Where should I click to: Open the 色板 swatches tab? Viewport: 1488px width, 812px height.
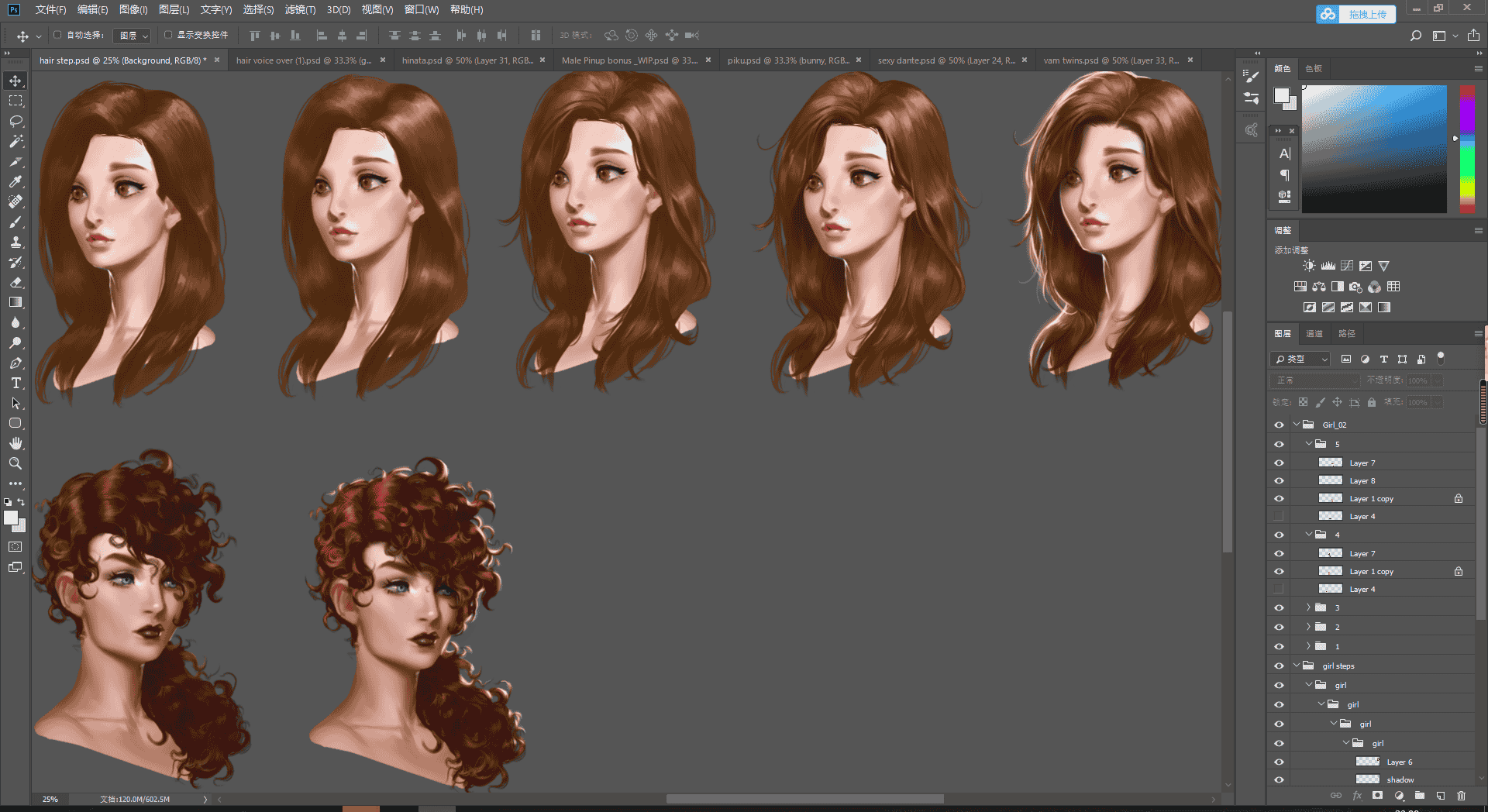click(x=1314, y=69)
